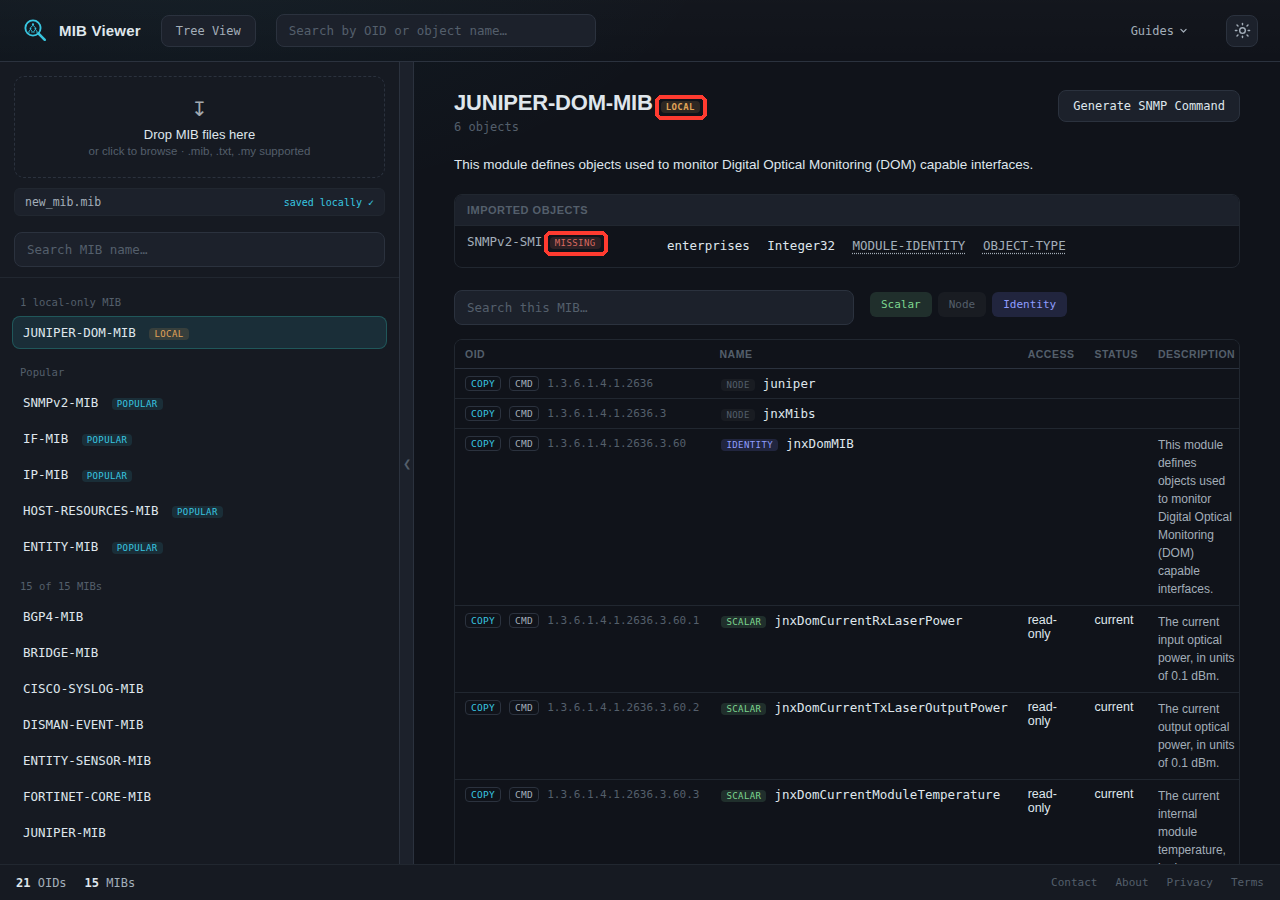Open SNMPv2-MIB from the Popular list
Image resolution: width=1280 pixels, height=900 pixels.
[x=199, y=403]
